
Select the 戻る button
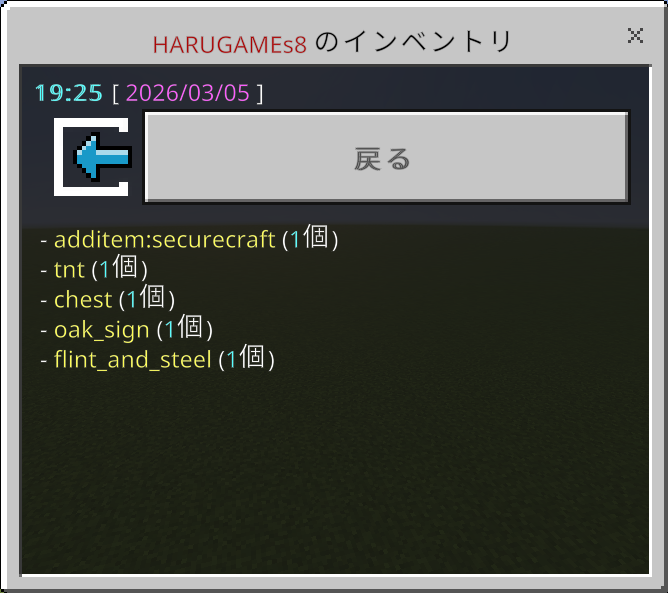coord(386,157)
